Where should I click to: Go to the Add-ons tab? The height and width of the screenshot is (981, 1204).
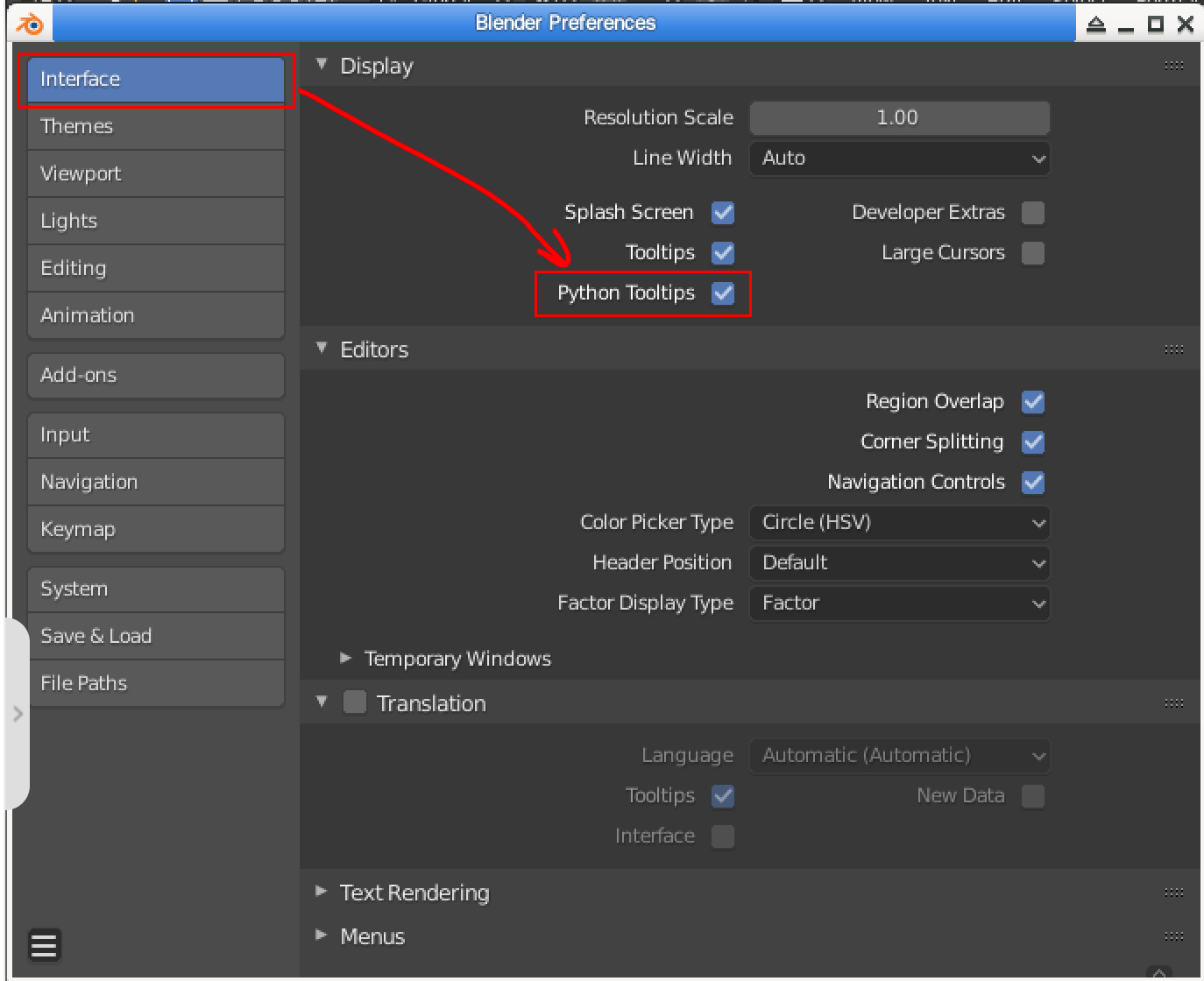(156, 376)
